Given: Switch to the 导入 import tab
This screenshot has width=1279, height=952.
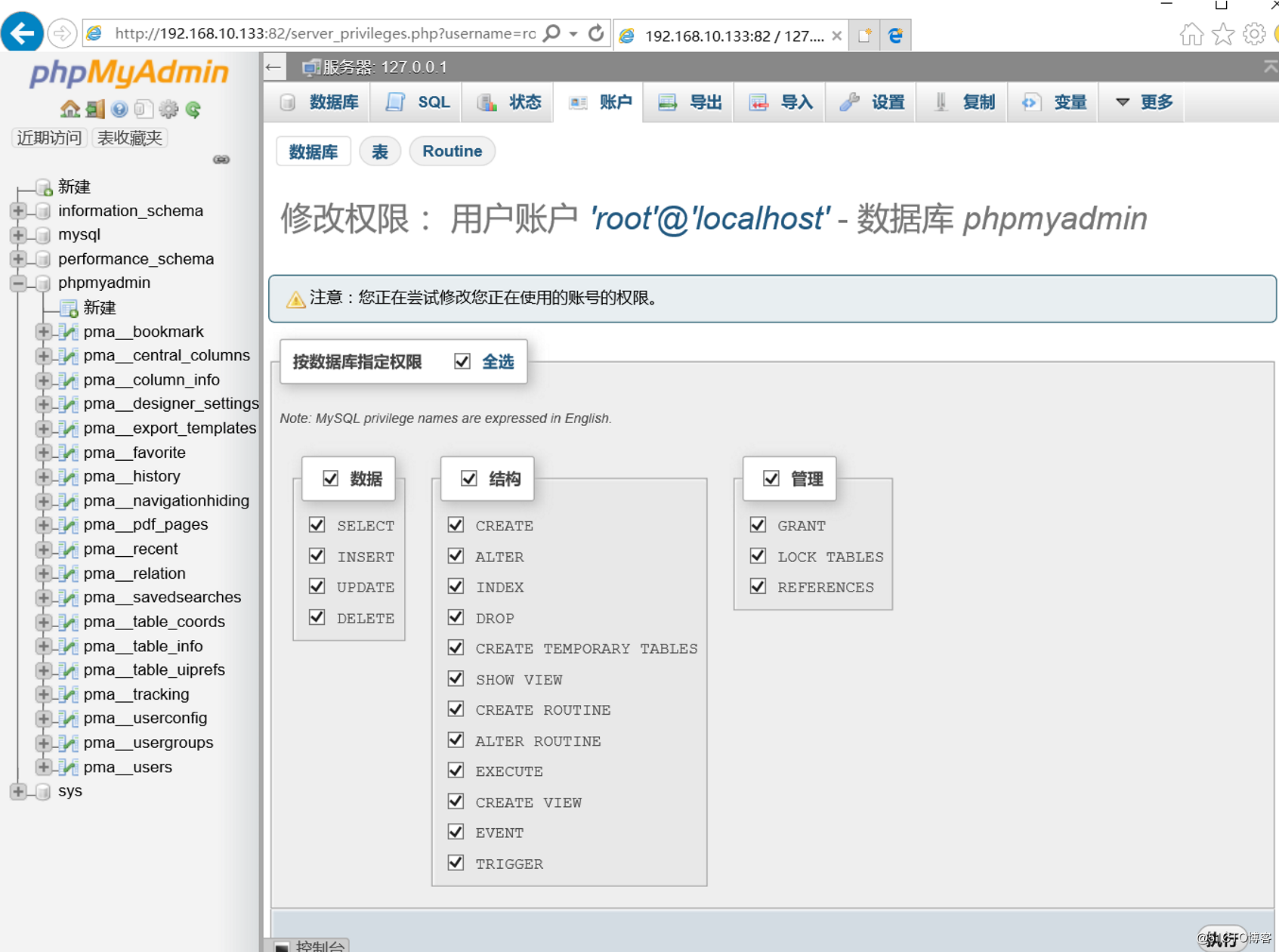Looking at the screenshot, I should point(780,102).
